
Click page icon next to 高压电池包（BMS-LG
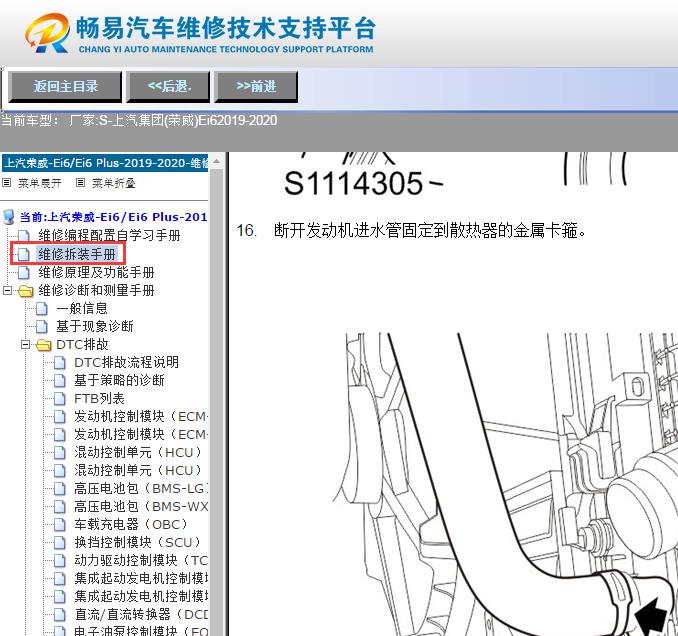pyautogui.click(x=60, y=489)
